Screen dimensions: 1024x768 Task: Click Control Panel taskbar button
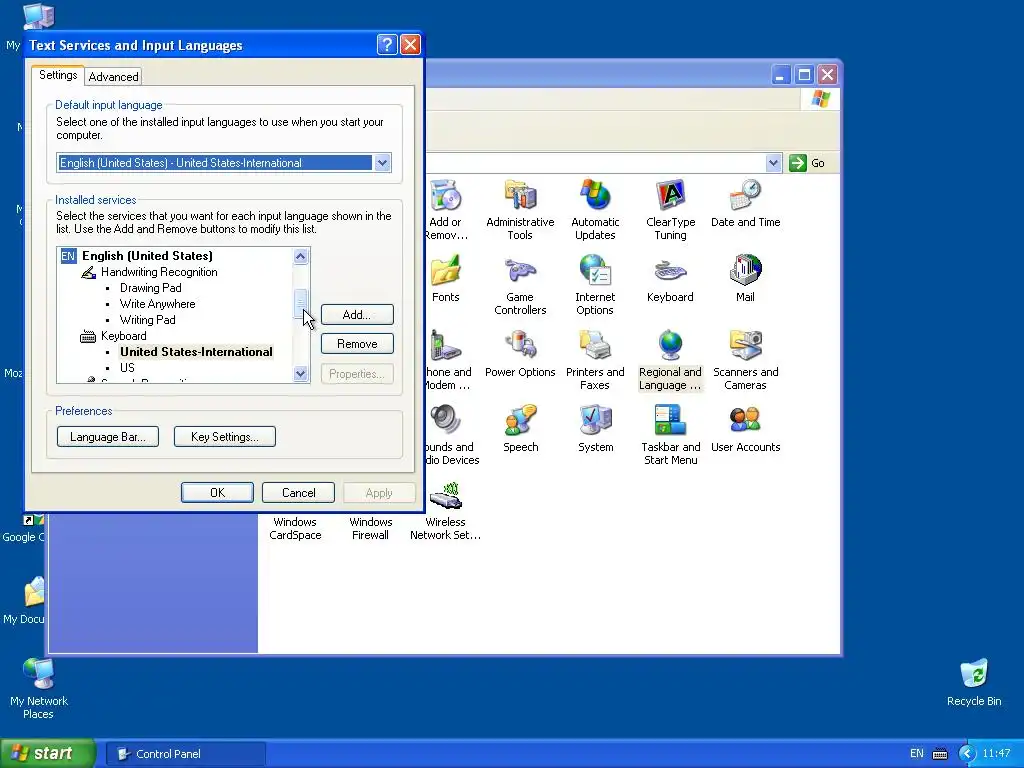185,754
